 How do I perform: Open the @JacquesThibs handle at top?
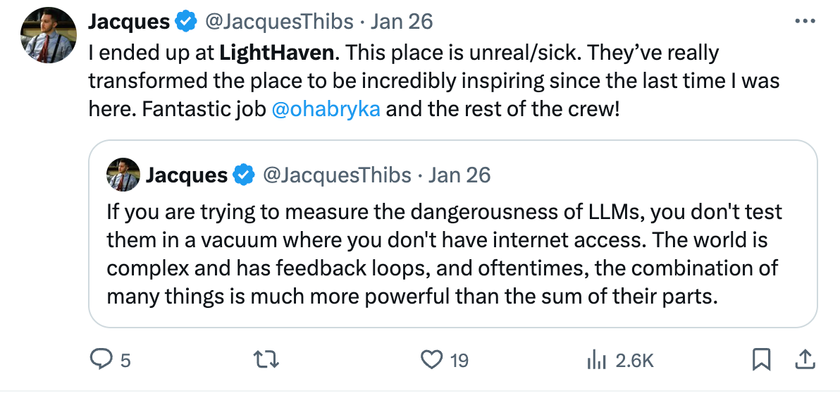pos(280,22)
